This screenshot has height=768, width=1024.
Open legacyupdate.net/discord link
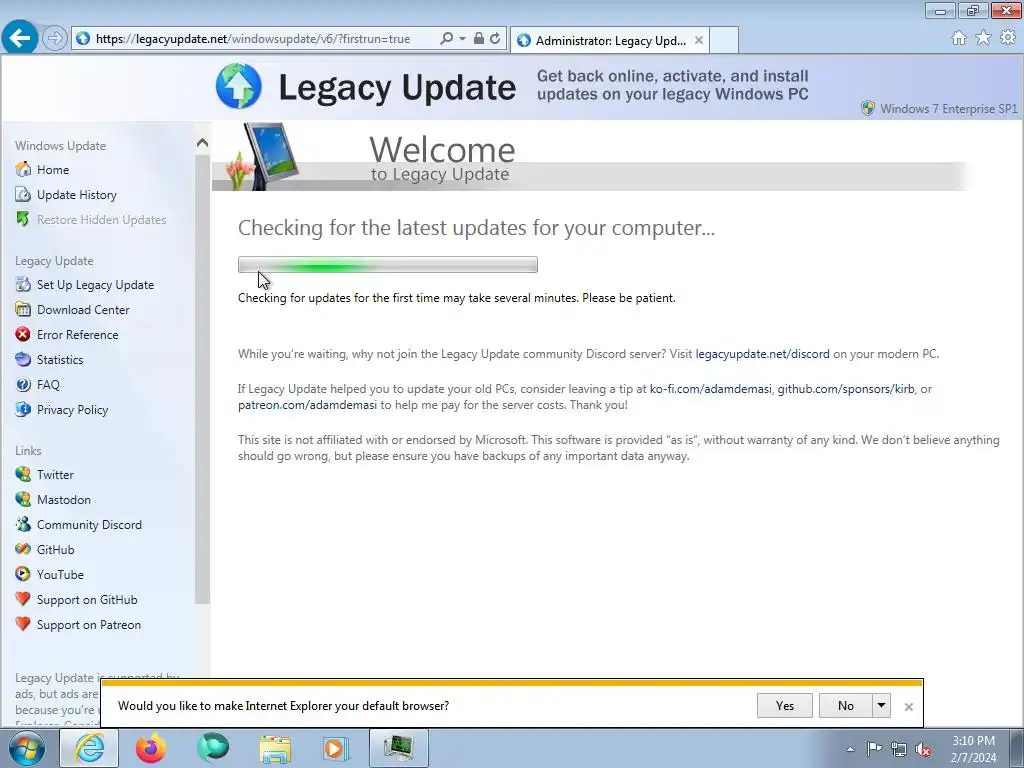coord(762,354)
